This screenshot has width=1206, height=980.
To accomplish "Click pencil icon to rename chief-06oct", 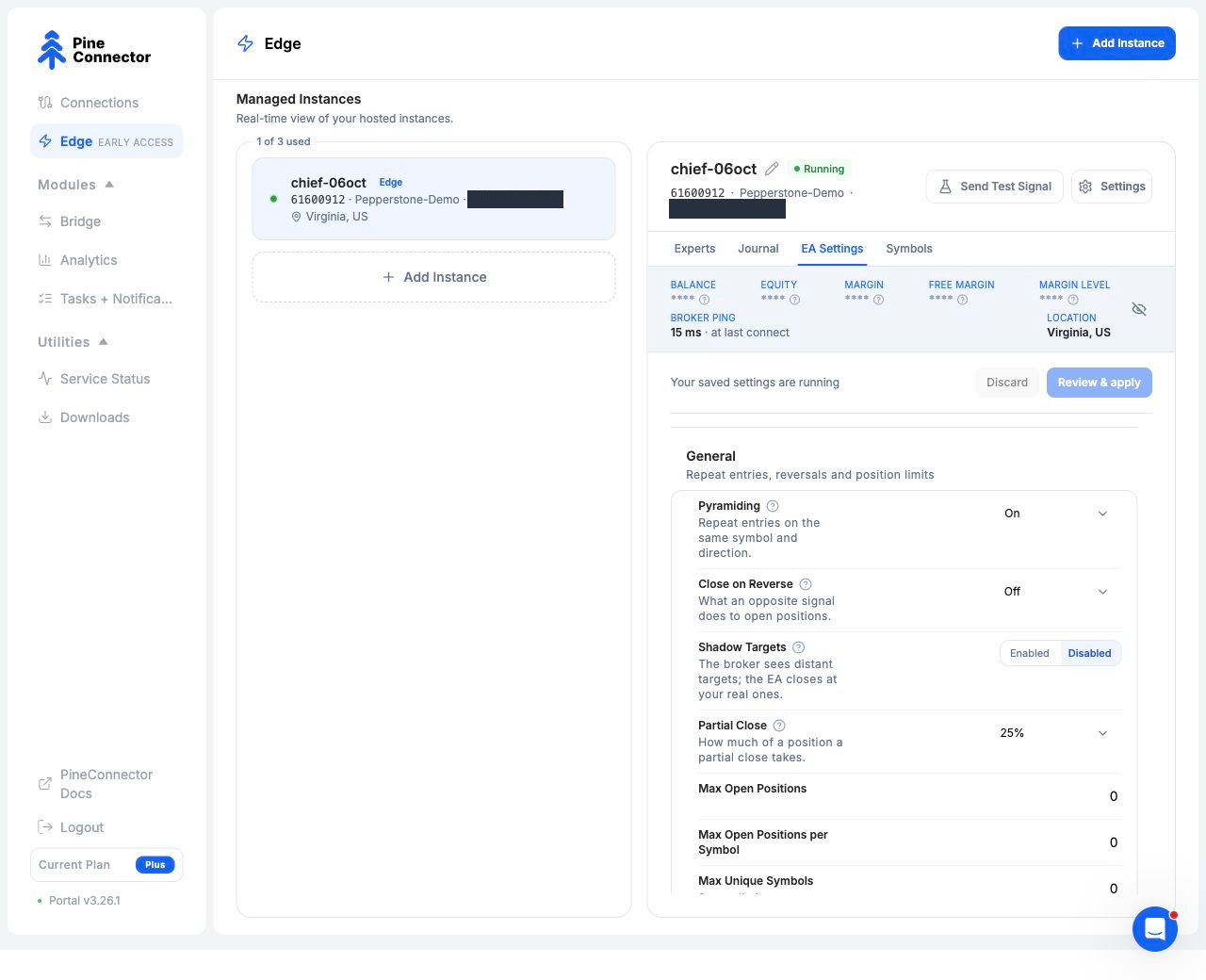I will (772, 169).
